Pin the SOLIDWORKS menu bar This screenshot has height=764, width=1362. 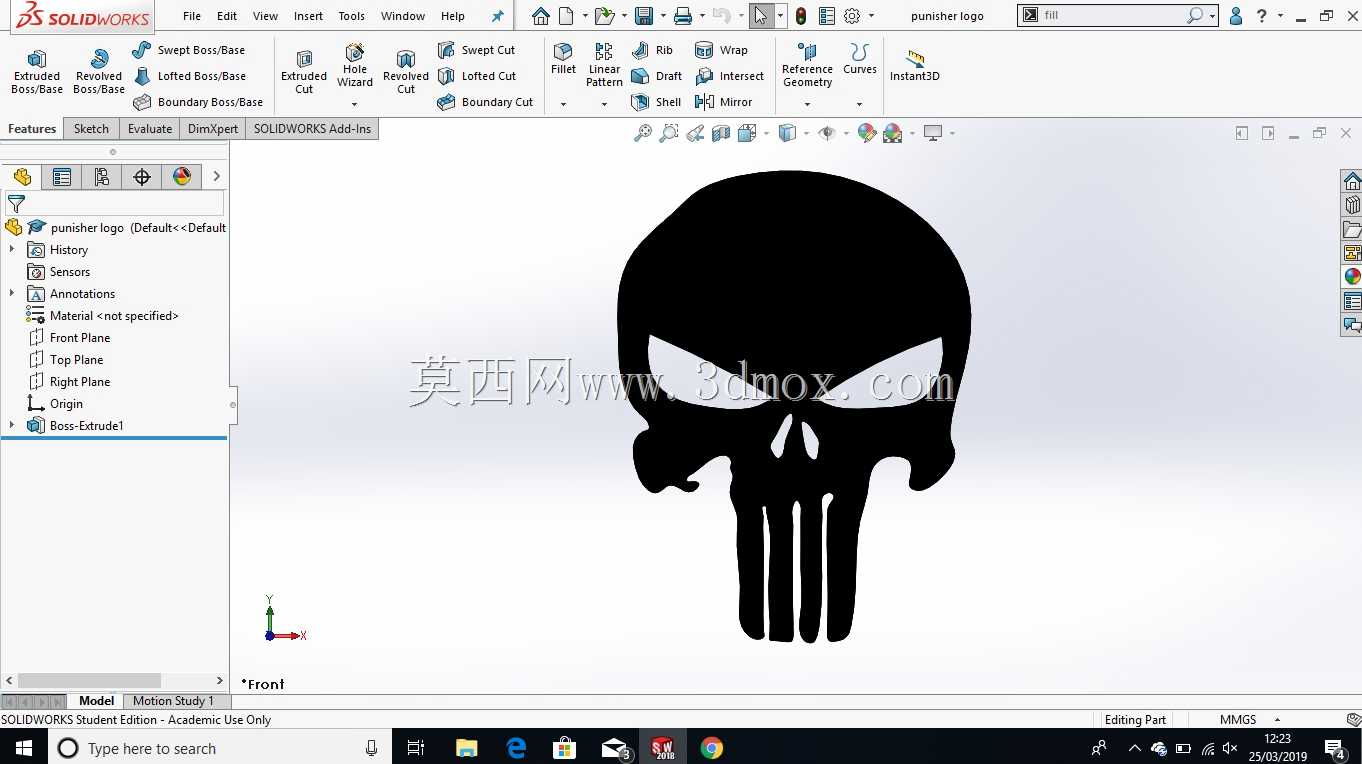498,16
